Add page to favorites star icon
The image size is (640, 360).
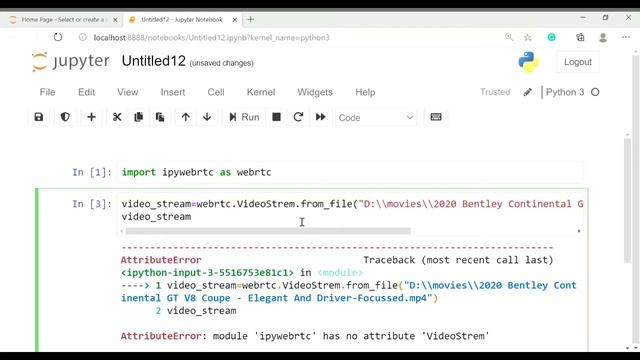(528, 38)
